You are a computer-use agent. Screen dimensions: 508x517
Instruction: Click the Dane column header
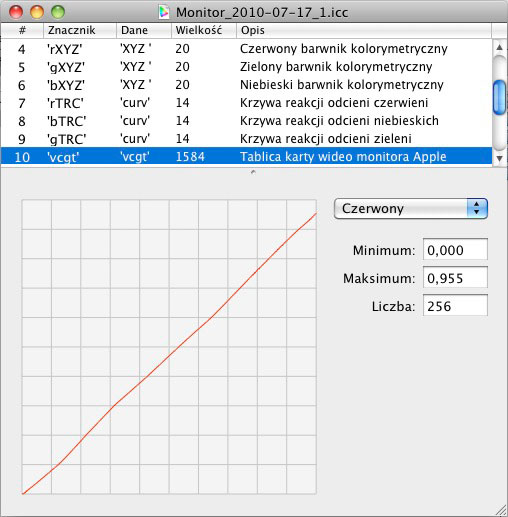pos(144,30)
